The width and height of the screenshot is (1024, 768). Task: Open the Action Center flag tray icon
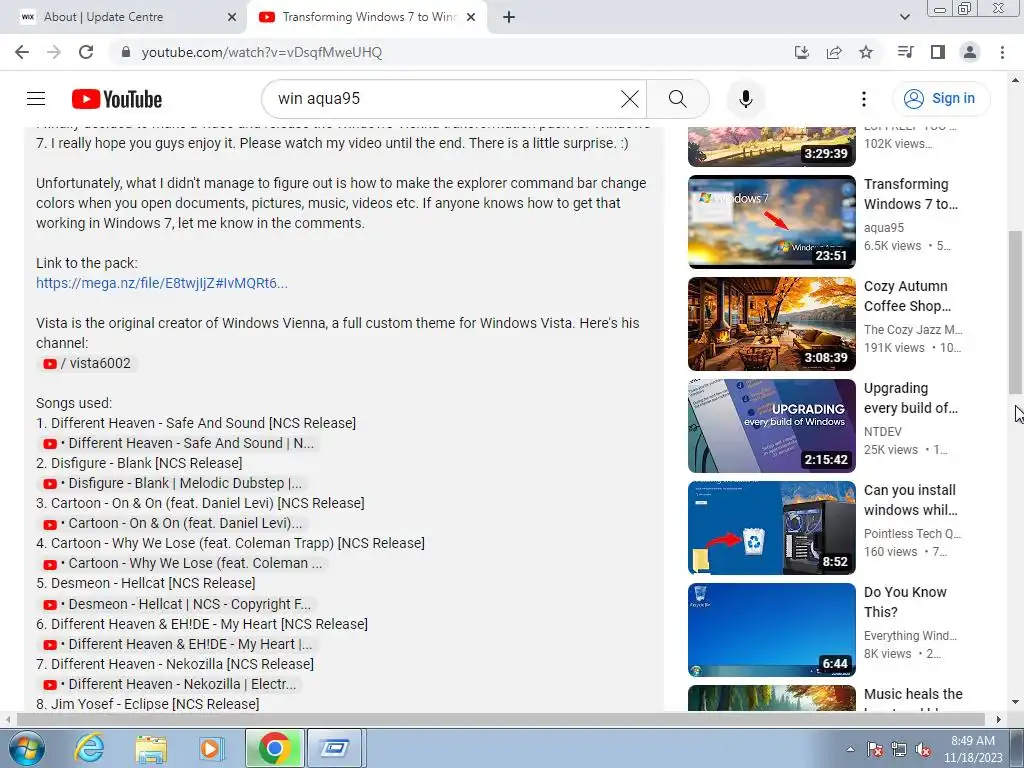(875, 748)
